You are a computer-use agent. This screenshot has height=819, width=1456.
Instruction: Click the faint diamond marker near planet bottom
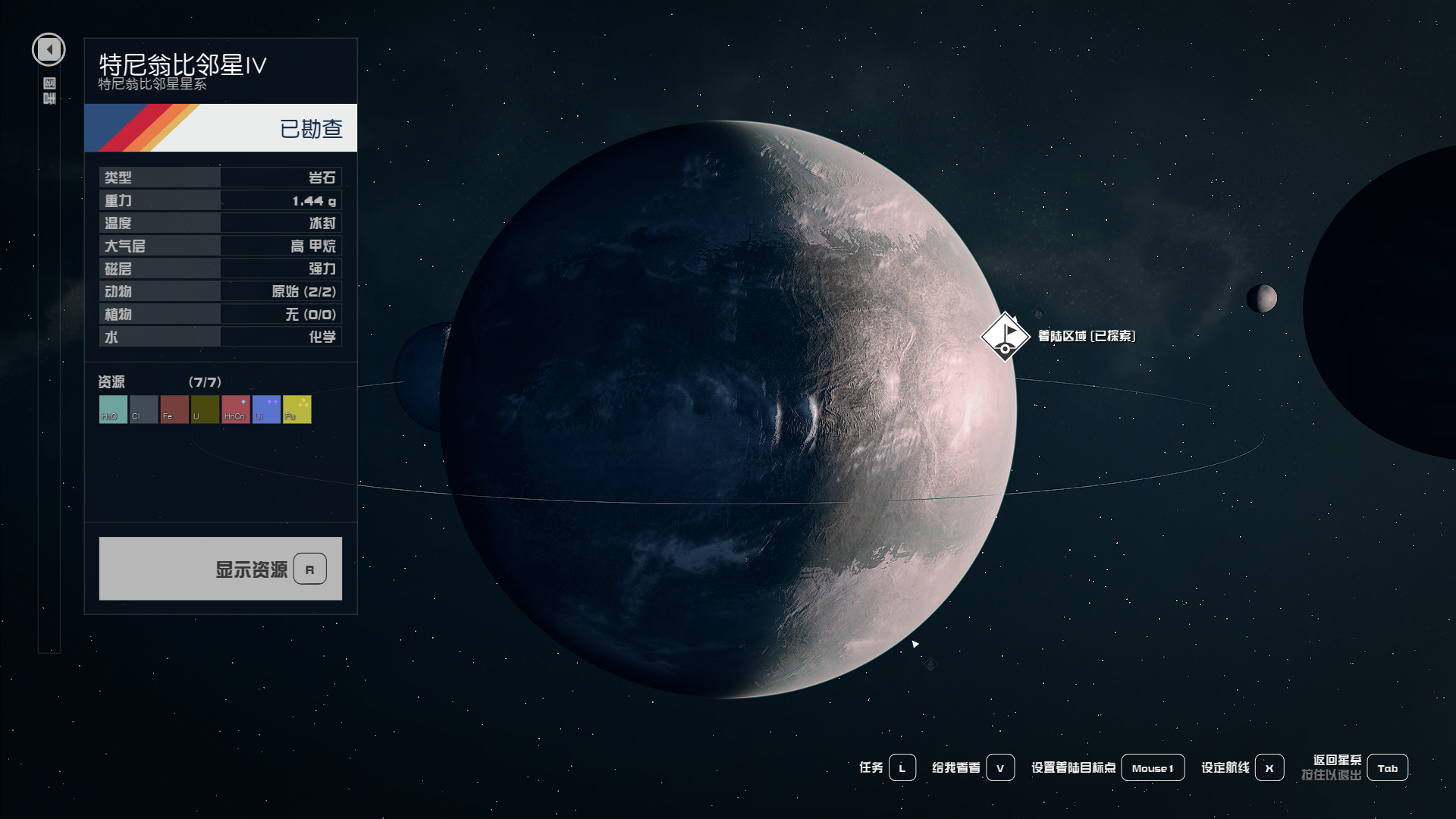tap(931, 665)
